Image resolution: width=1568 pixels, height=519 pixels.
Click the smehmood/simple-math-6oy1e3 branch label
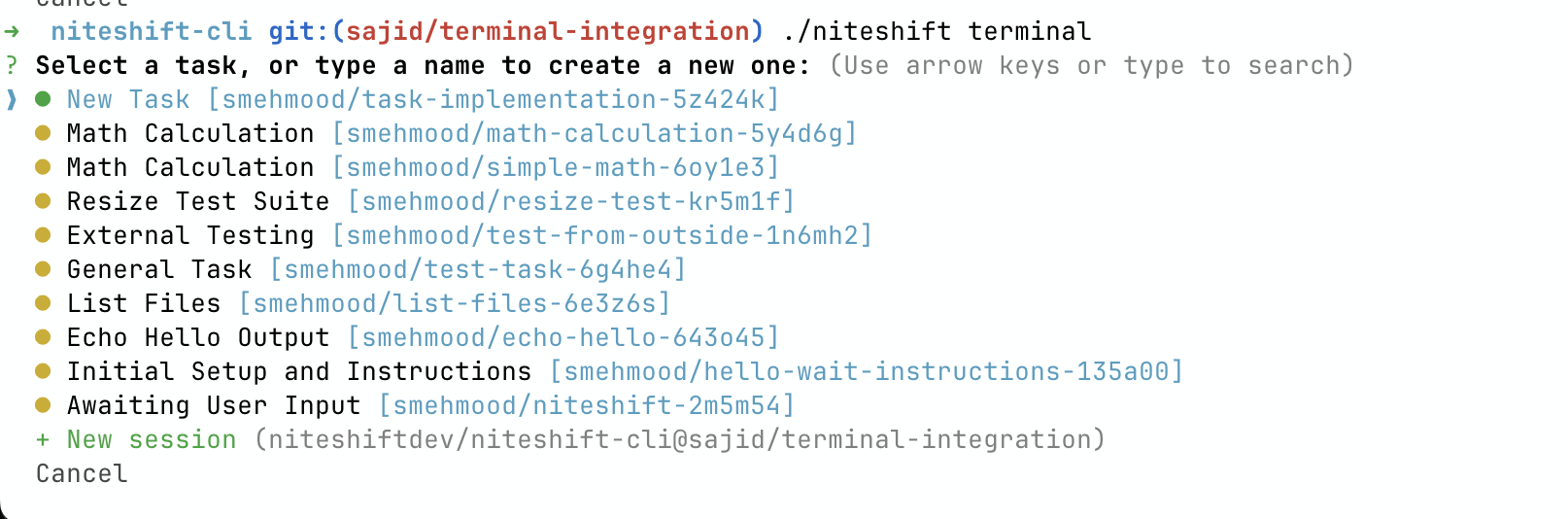point(556,167)
